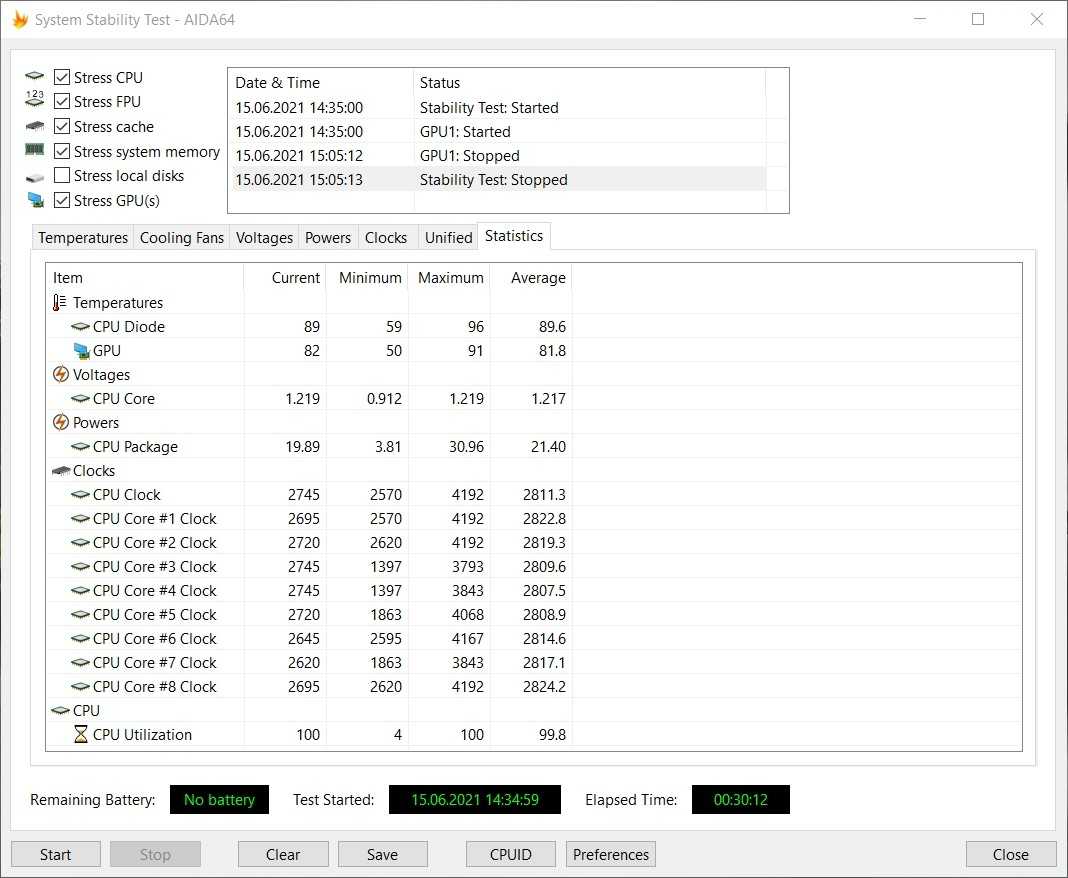Click the hourglass icon beside CPU Utilization
This screenshot has height=878, width=1068.
click(81, 735)
